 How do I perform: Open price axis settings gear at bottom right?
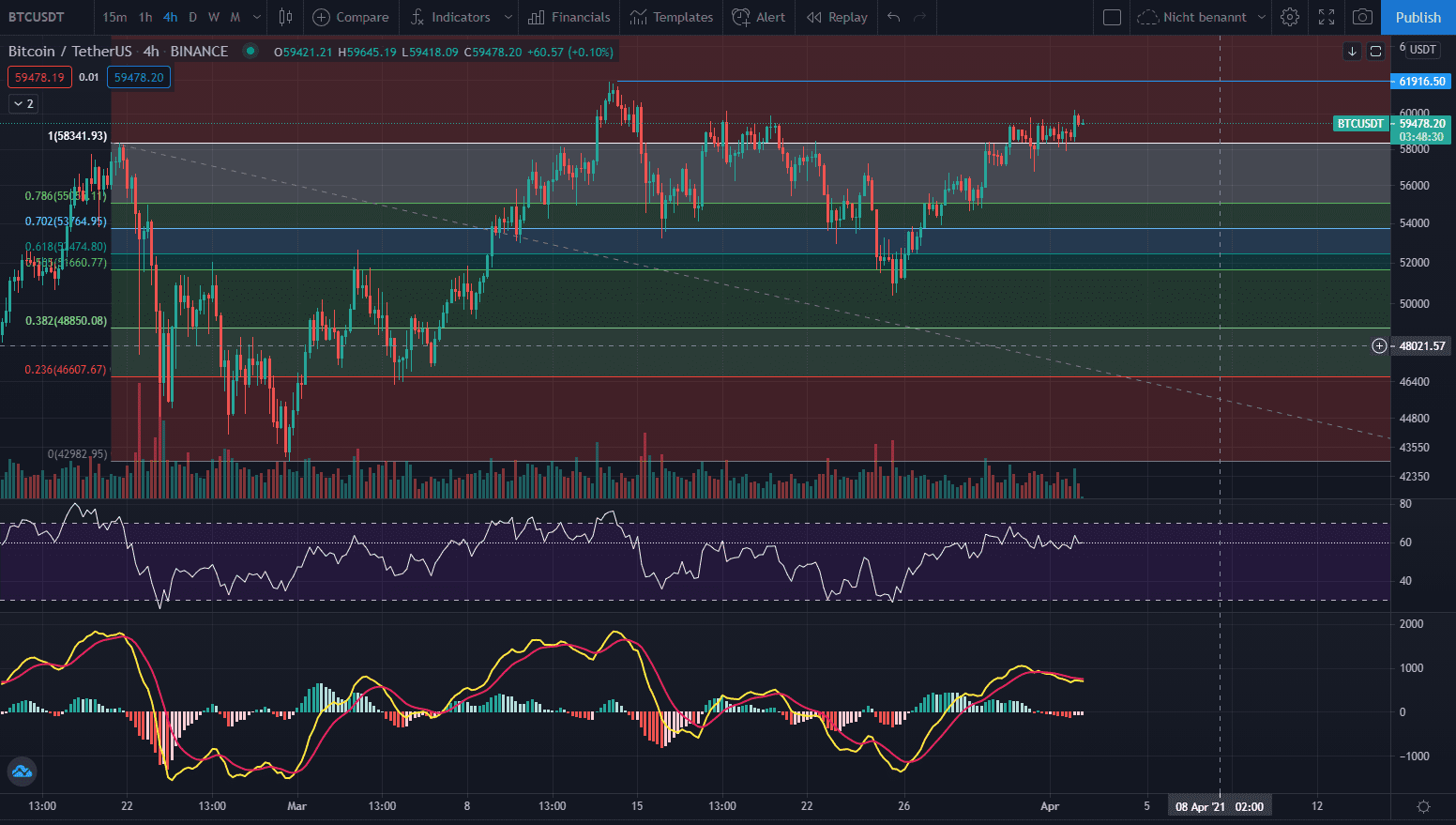pos(1423,806)
